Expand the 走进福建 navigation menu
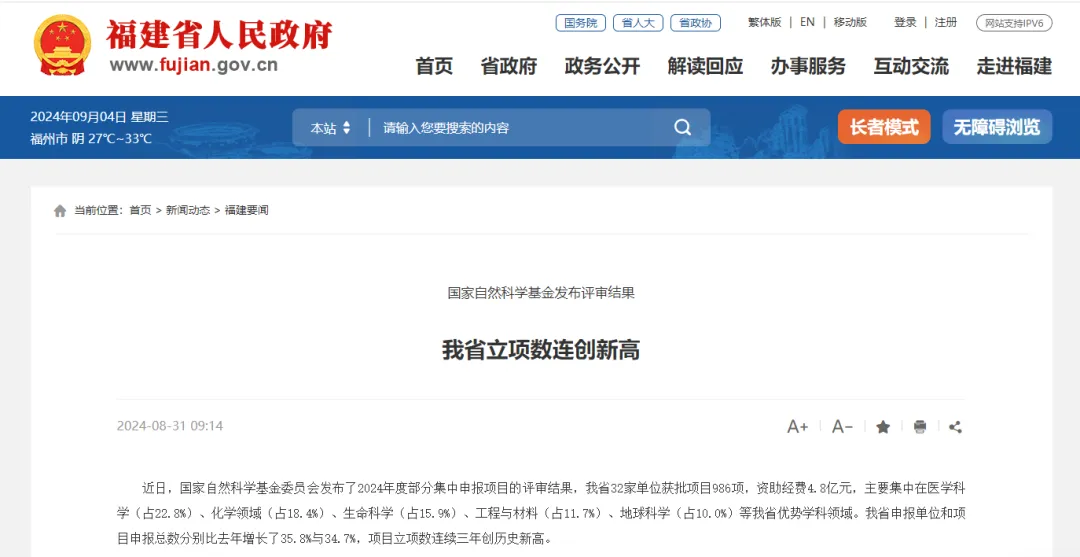 (x=1014, y=66)
